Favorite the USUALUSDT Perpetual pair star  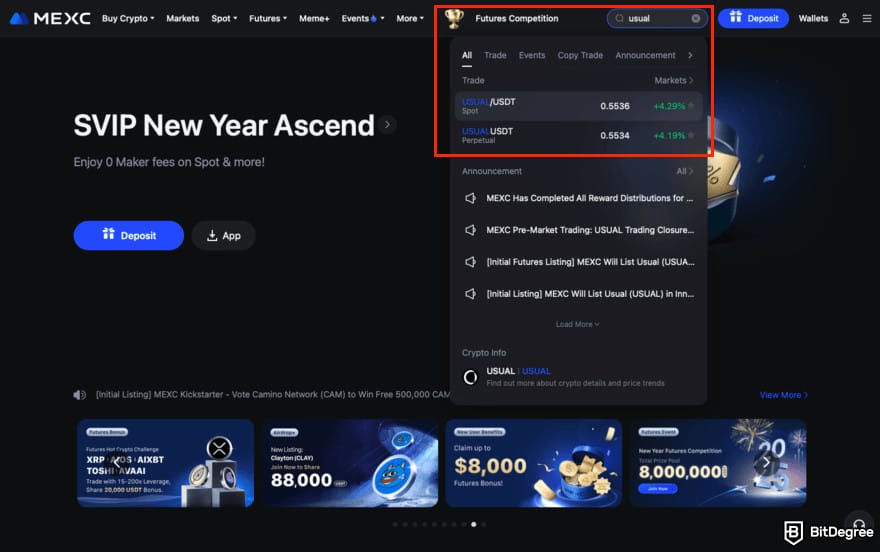(x=691, y=135)
